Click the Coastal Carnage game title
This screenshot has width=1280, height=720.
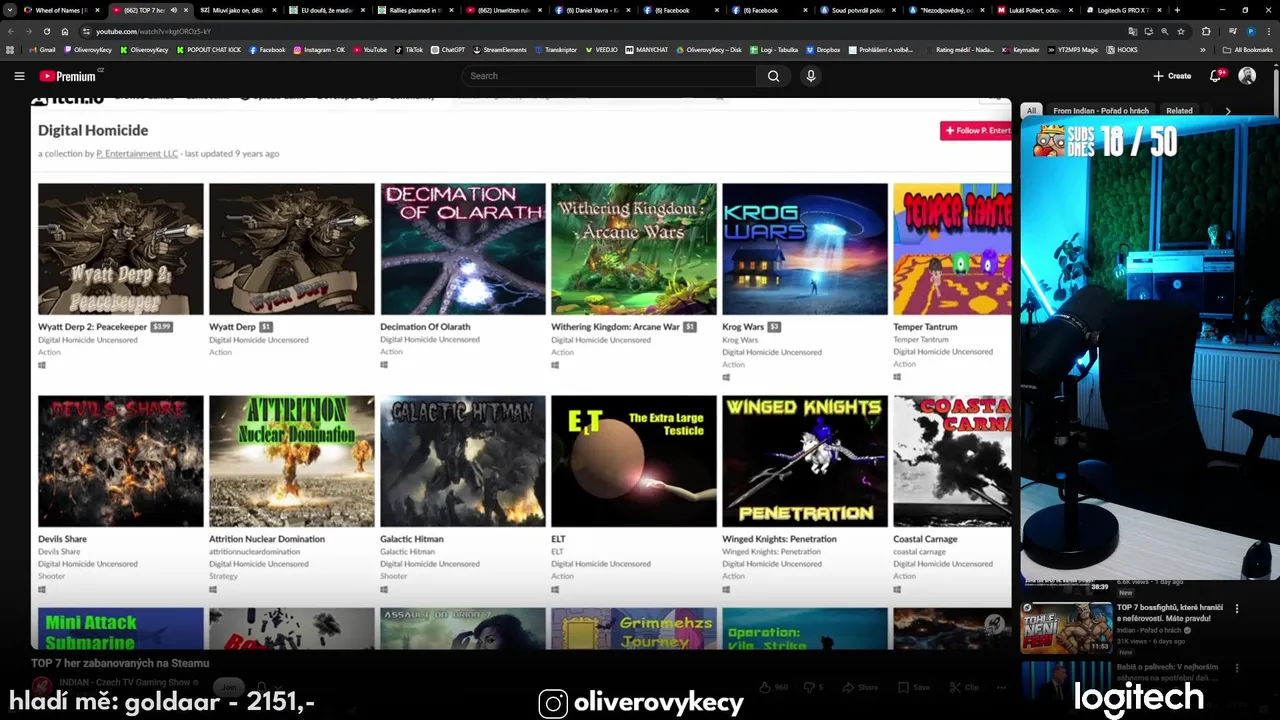[x=925, y=539]
